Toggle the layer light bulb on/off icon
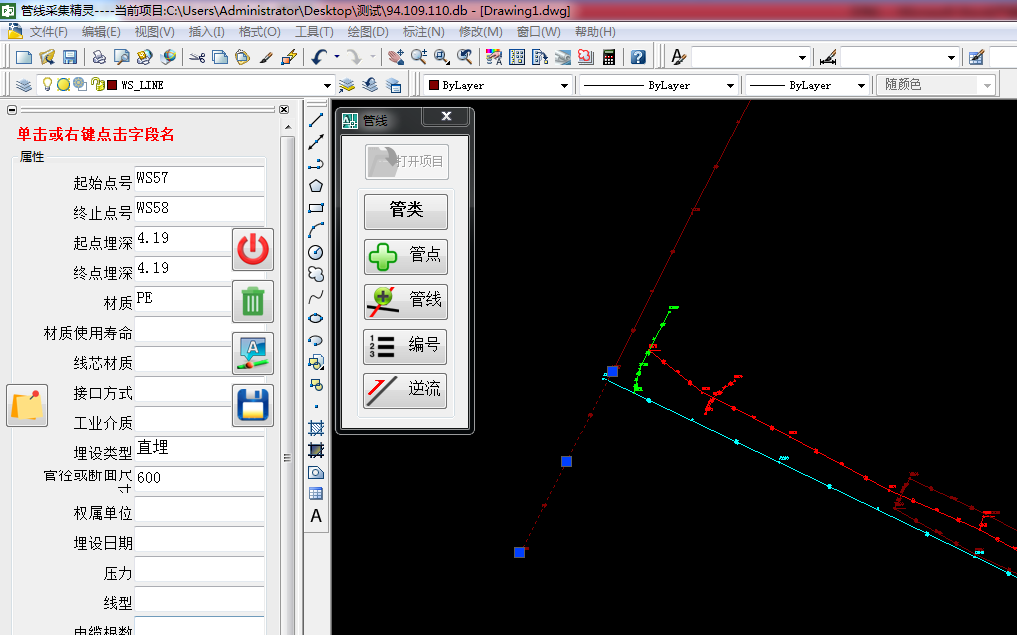The height and width of the screenshot is (635, 1017). [46, 85]
